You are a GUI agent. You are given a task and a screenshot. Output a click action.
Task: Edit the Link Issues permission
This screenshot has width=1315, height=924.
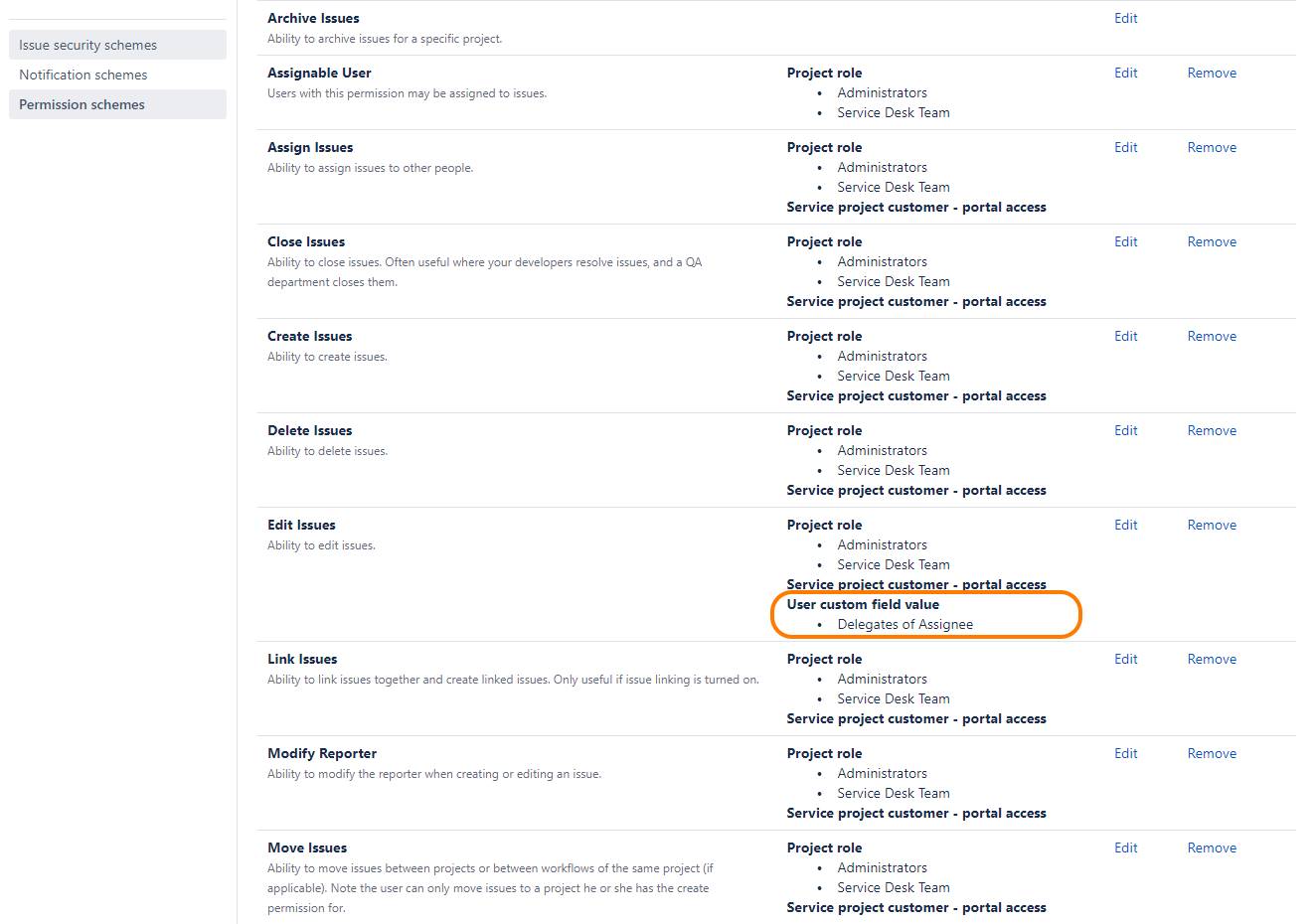tap(1125, 659)
